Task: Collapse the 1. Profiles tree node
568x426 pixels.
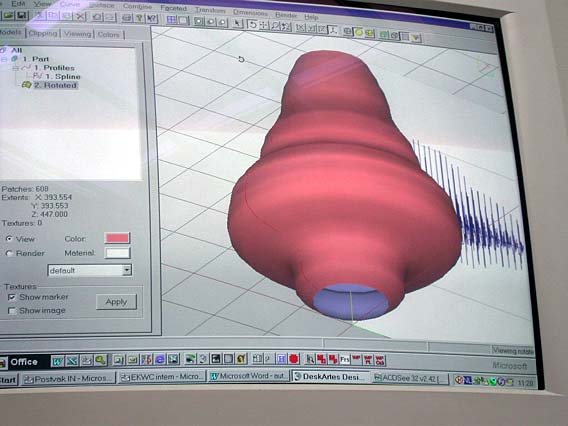Action: pyautogui.click(x=16, y=68)
